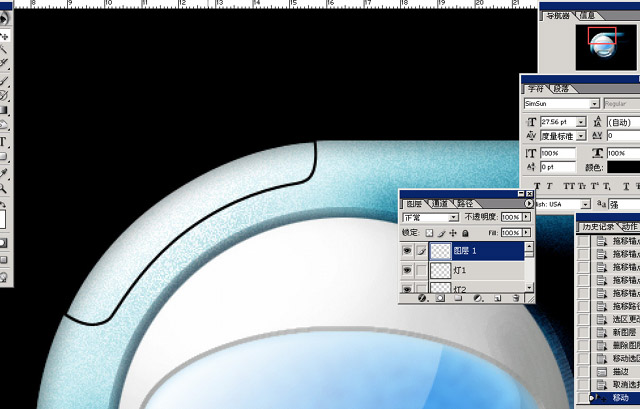Open the SimSun font family dropdown
Image resolution: width=640 pixels, height=409 pixels.
(x=594, y=104)
